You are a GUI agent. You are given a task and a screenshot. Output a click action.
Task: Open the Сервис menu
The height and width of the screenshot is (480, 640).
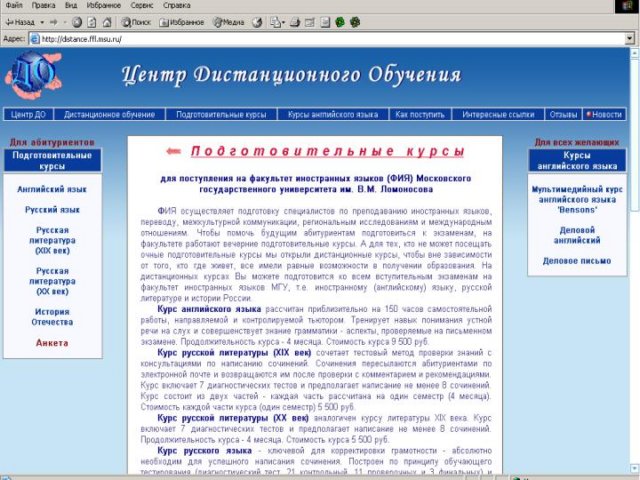pyautogui.click(x=142, y=5)
